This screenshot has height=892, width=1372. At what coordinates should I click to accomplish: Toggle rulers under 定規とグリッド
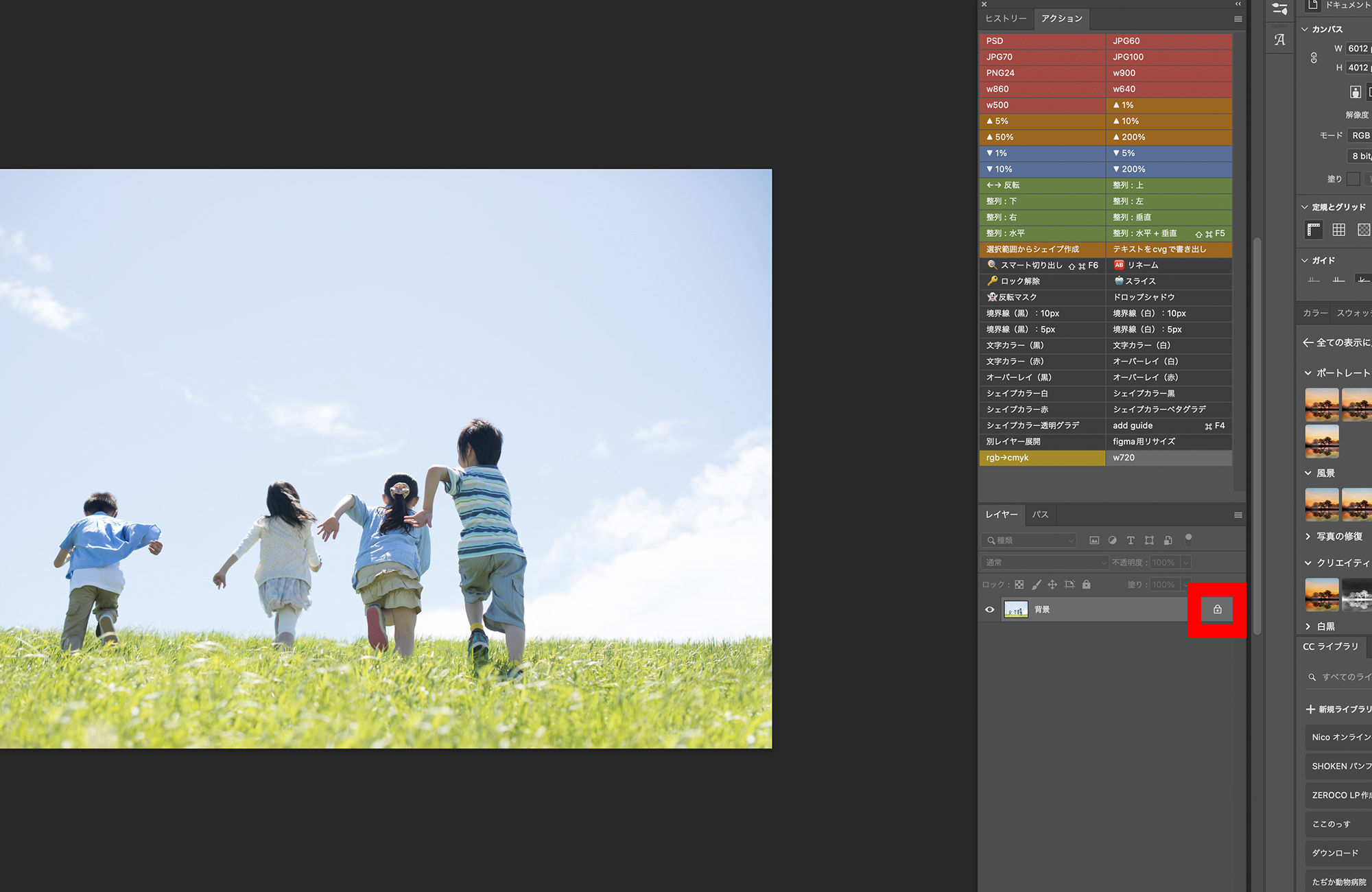(x=1314, y=230)
